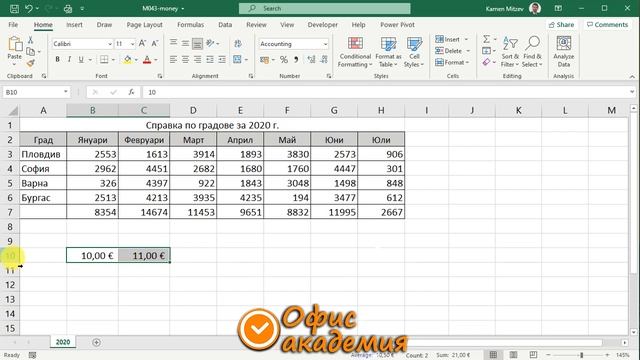Click the Analyze Data button
Screen dimensions: 640x360
(x=564, y=52)
